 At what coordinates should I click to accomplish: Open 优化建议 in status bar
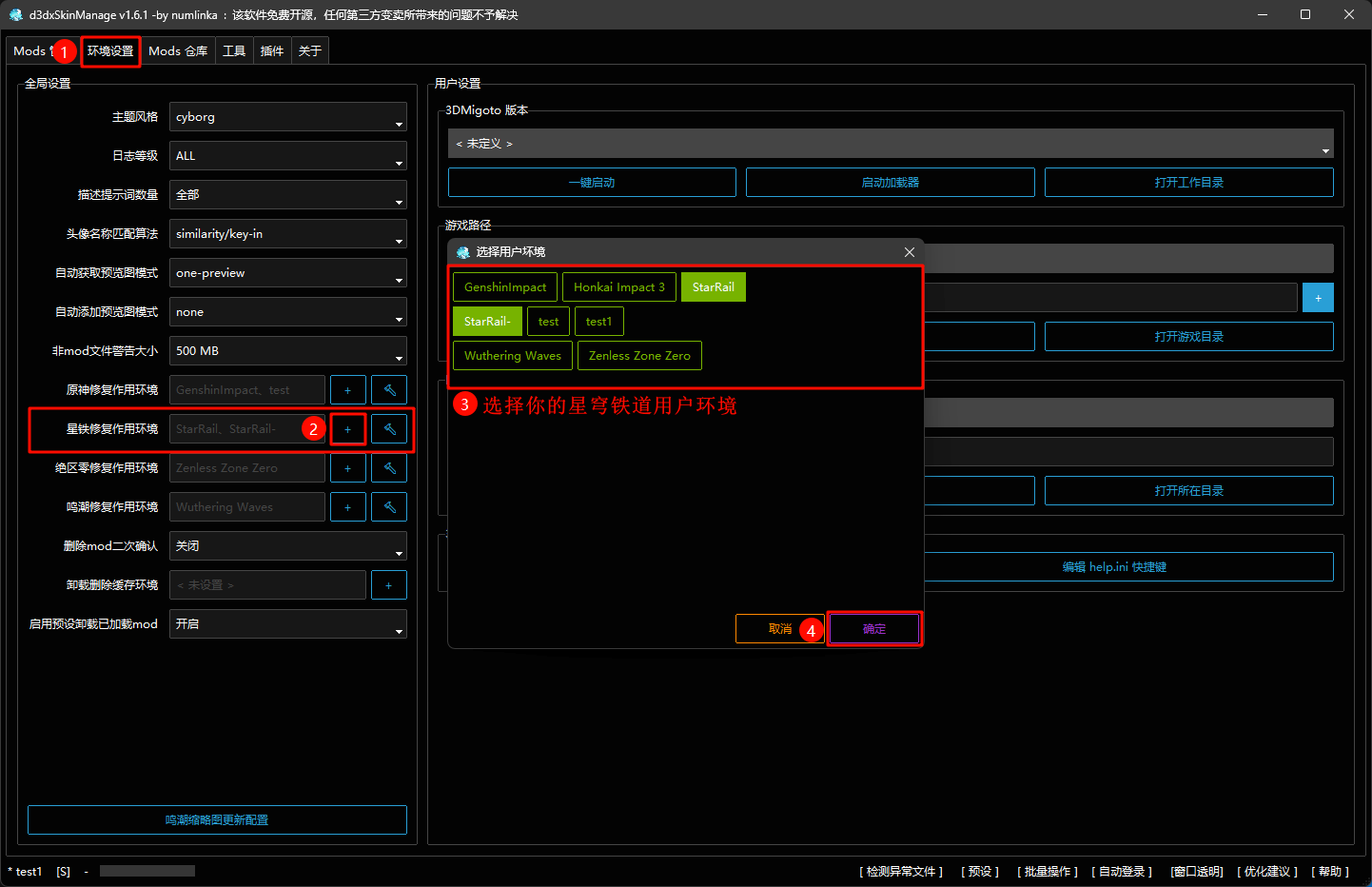1267,872
